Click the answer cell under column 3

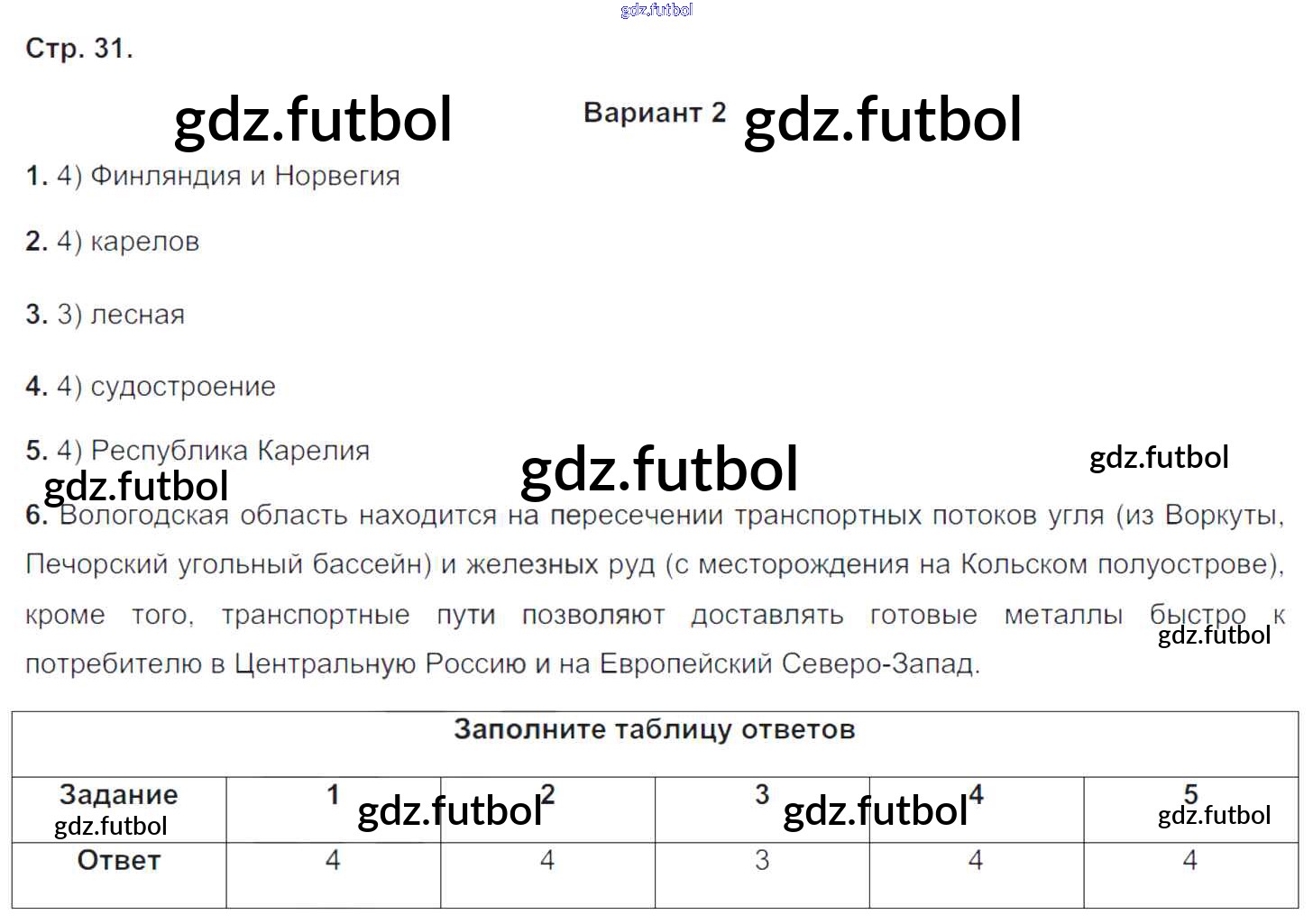(762, 861)
